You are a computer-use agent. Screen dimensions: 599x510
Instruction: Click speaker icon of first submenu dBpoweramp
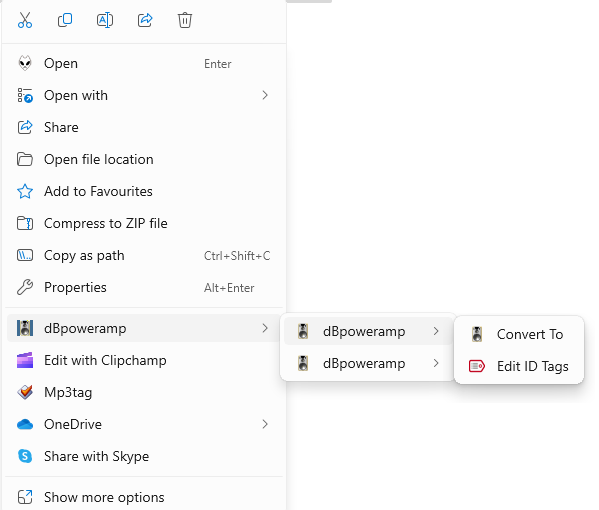pyautogui.click(x=303, y=331)
